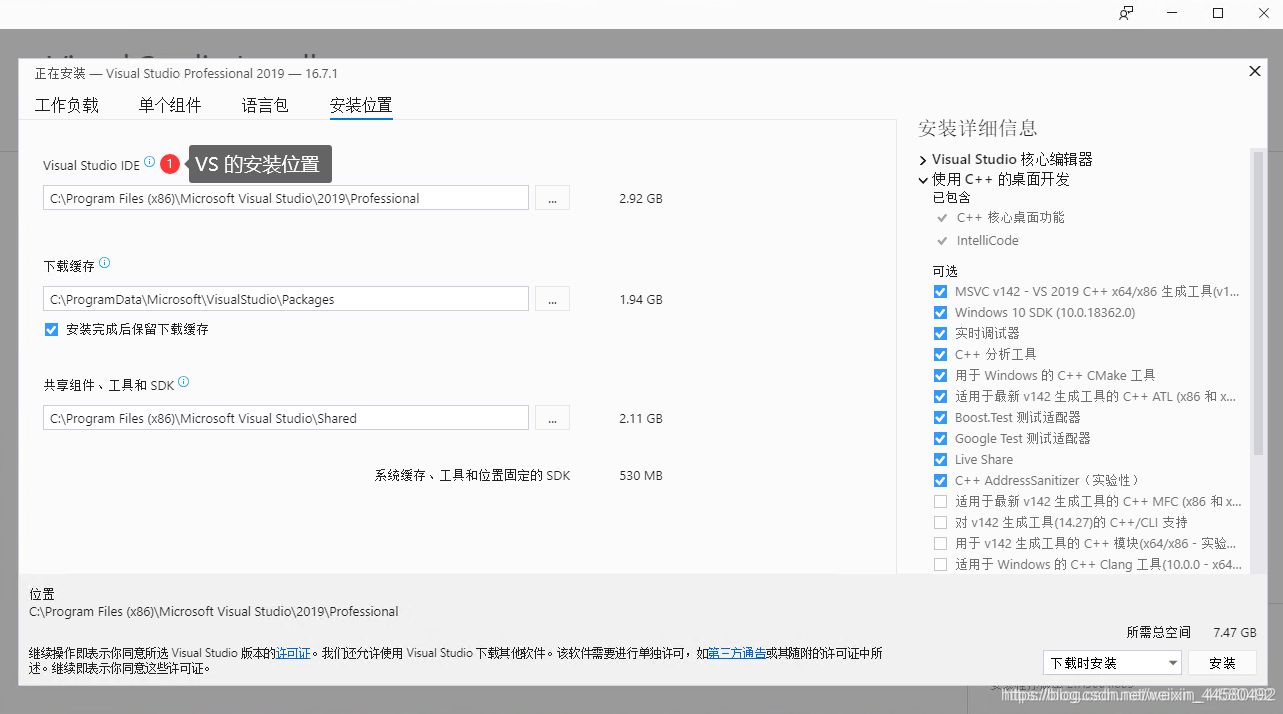The image size is (1283, 714).
Task: Uncheck 实时调试器 option
Action: pos(940,334)
